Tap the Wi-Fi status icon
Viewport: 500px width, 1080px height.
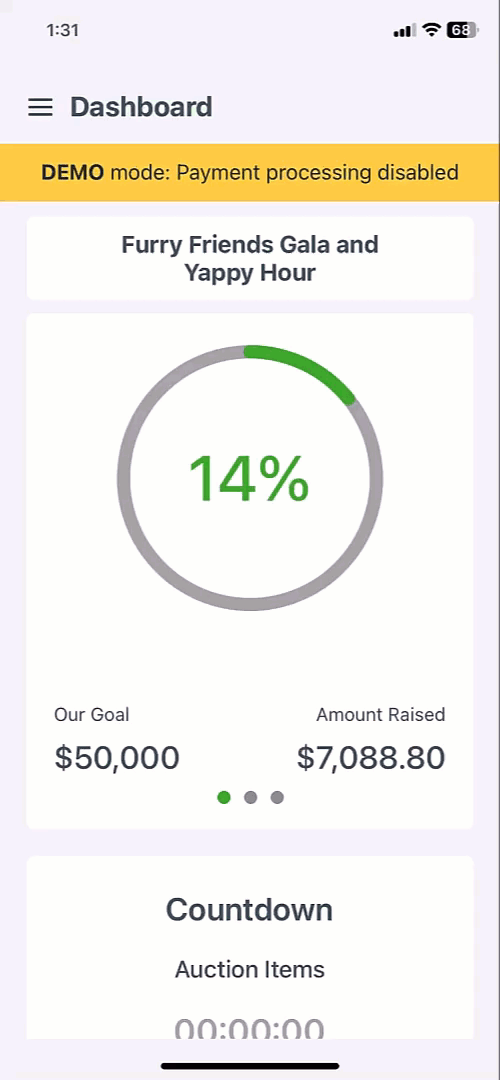(x=432, y=30)
